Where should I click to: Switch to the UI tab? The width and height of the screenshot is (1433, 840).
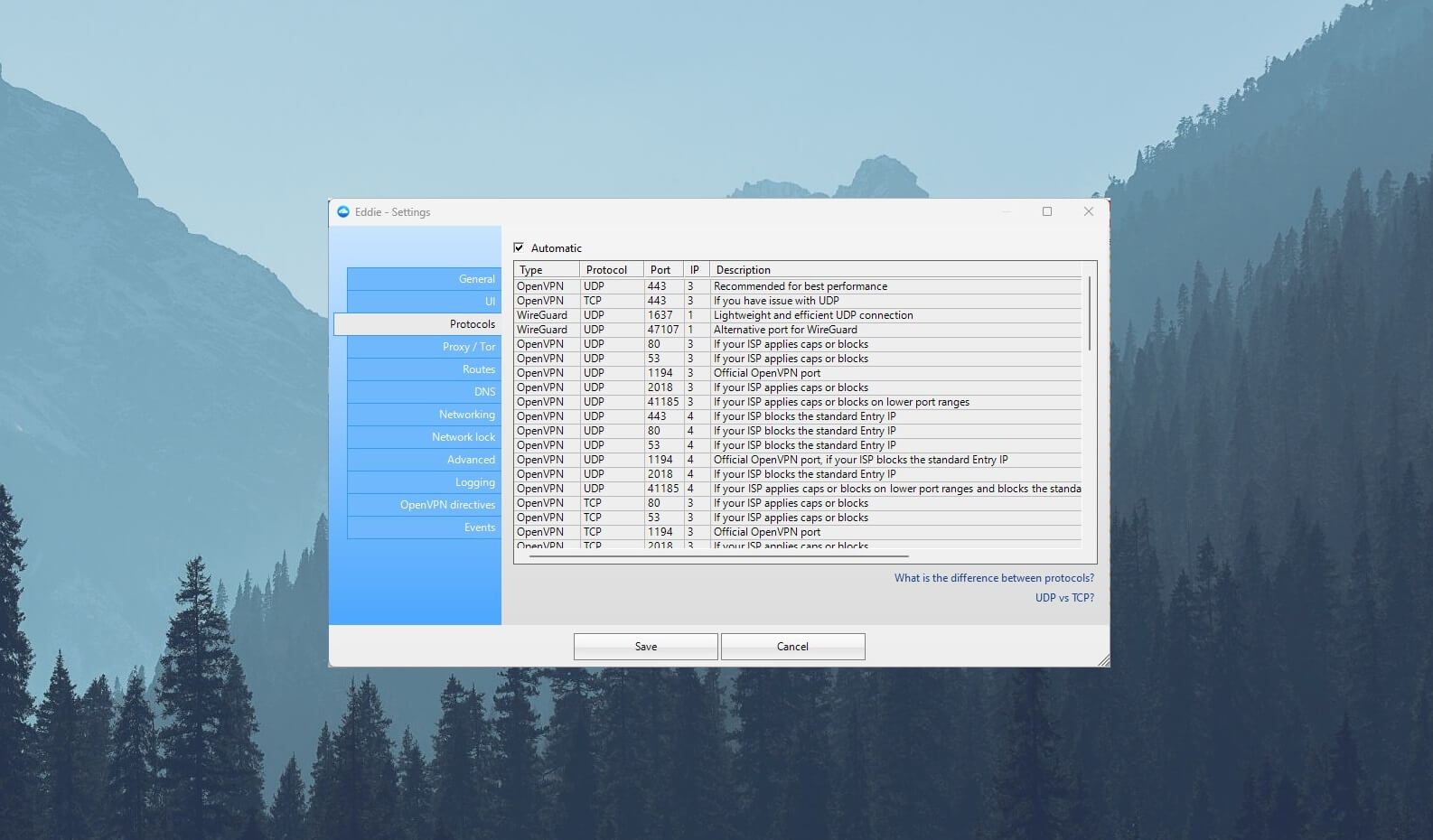pyautogui.click(x=424, y=302)
